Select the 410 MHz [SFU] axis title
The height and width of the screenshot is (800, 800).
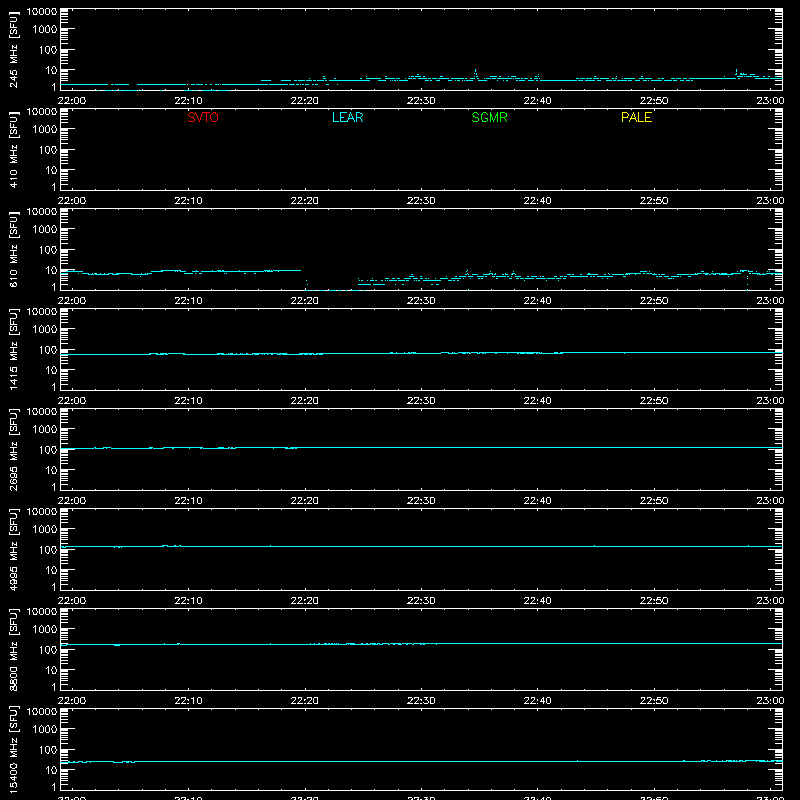13,150
